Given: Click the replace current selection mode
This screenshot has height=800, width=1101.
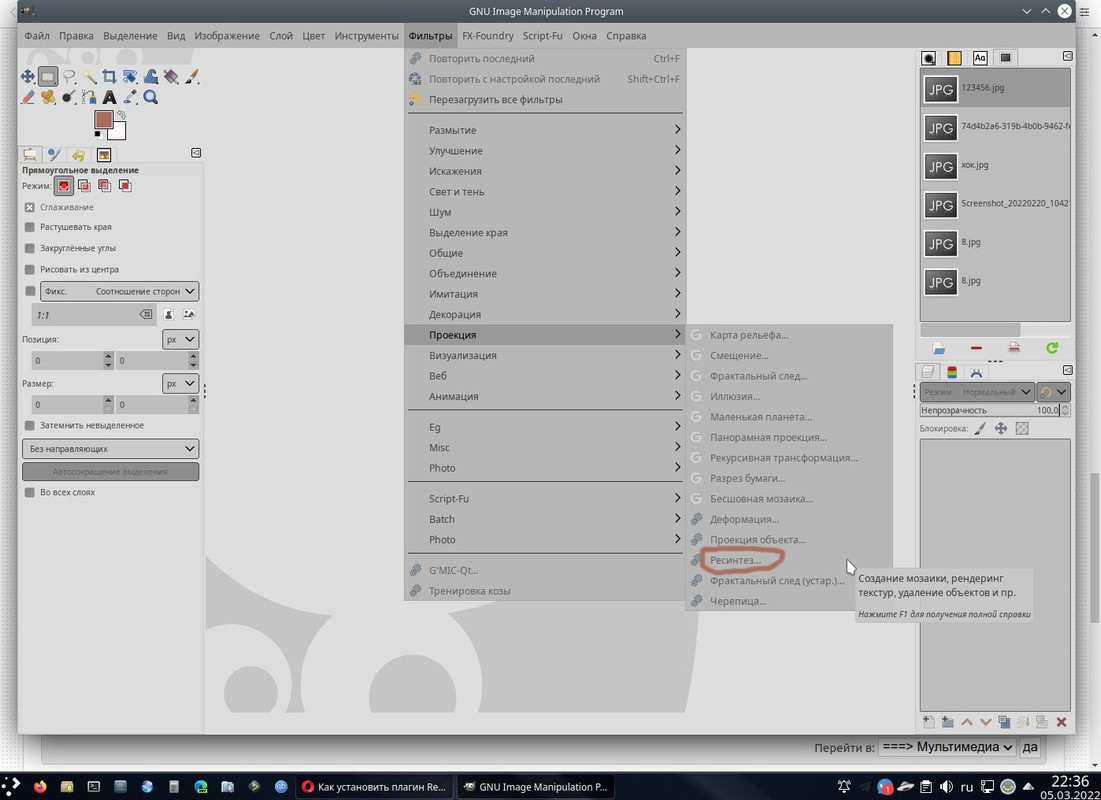Looking at the screenshot, I should tap(64, 186).
